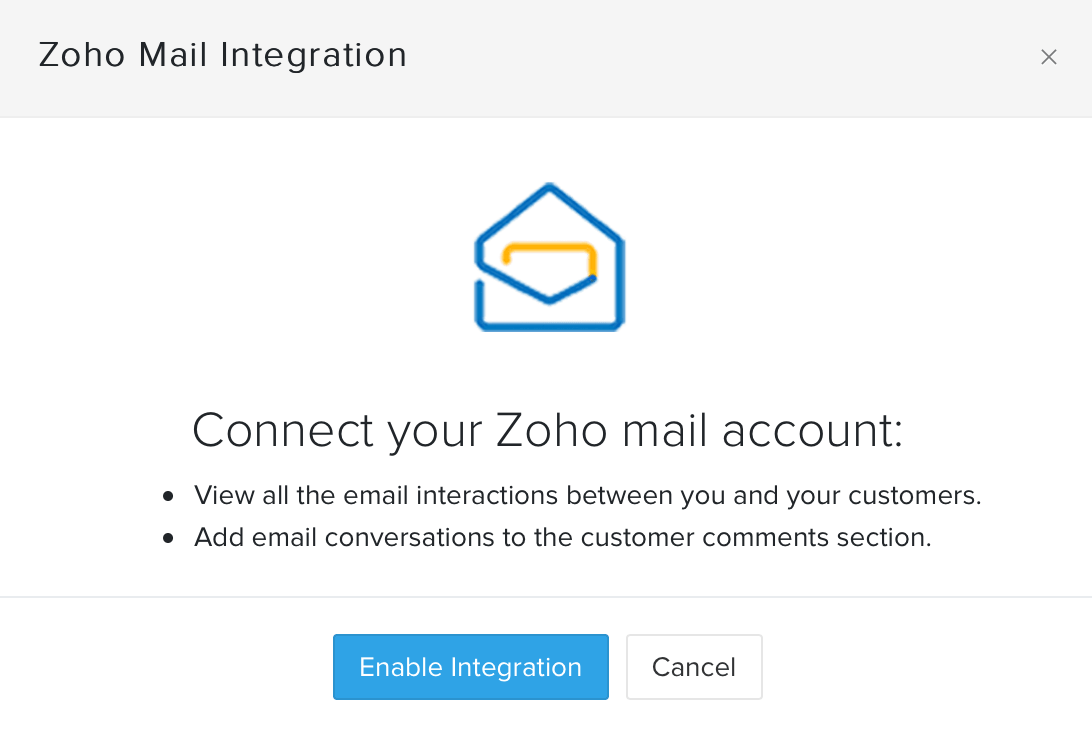Click the bullet dot before "View all the email"
Image resolution: width=1092 pixels, height=732 pixels.
tap(169, 496)
